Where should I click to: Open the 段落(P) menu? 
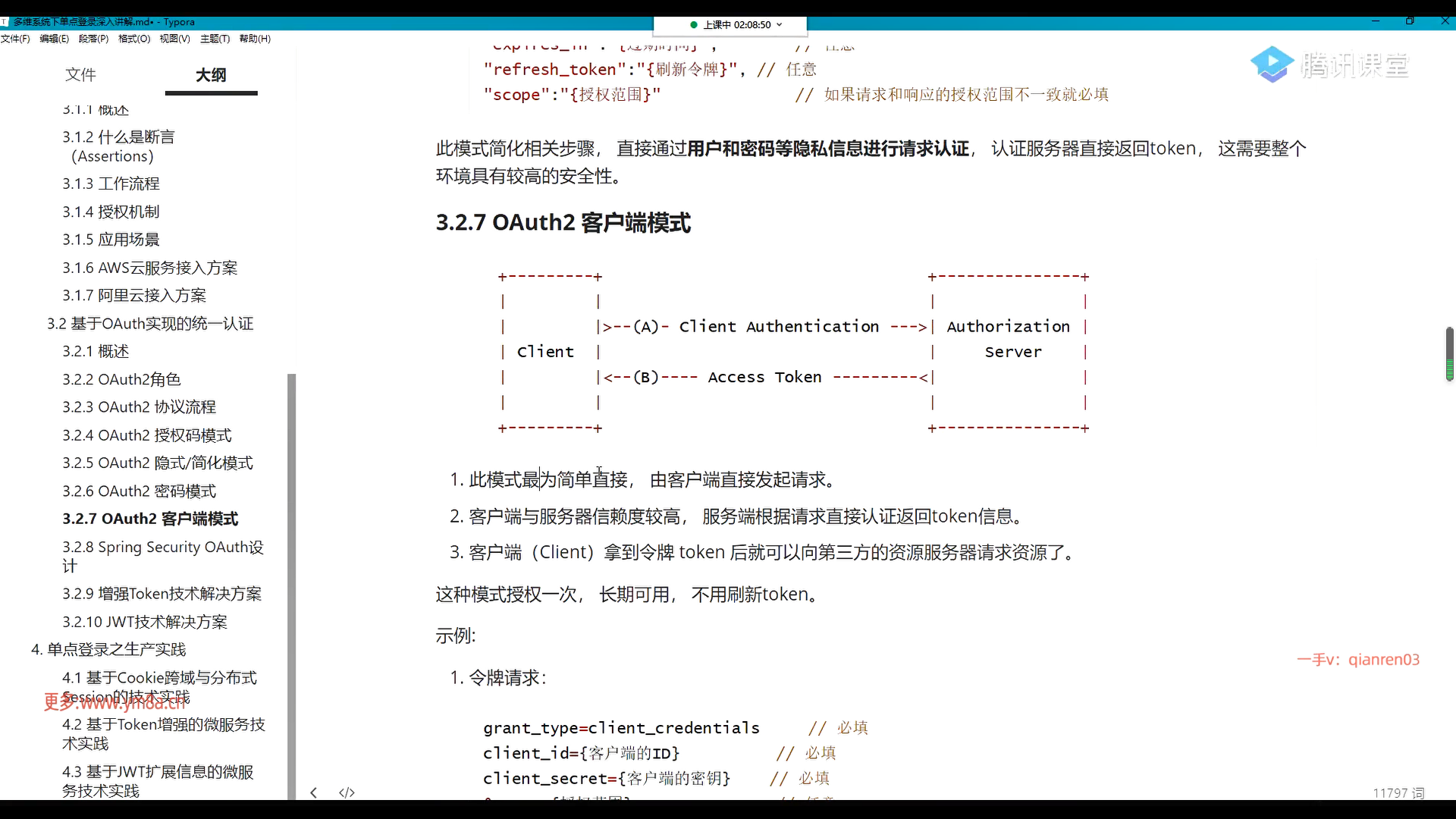point(93,39)
